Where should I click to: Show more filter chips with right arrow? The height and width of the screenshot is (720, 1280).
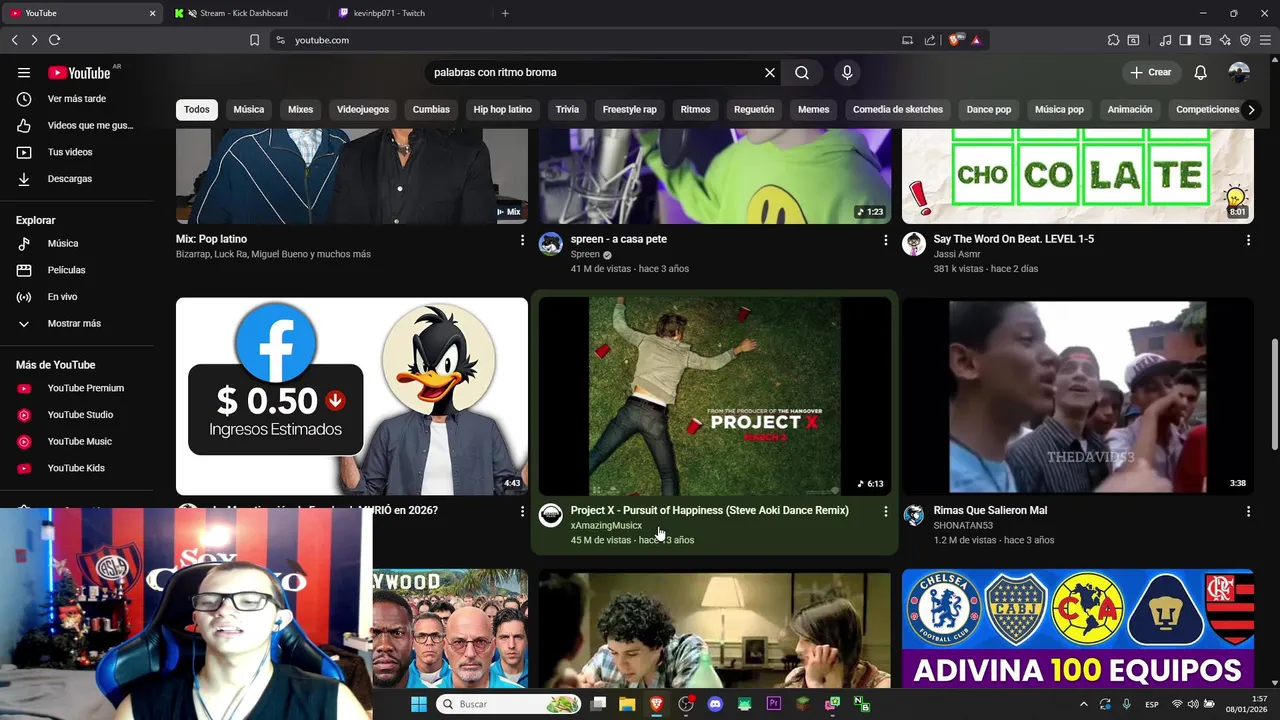point(1250,110)
